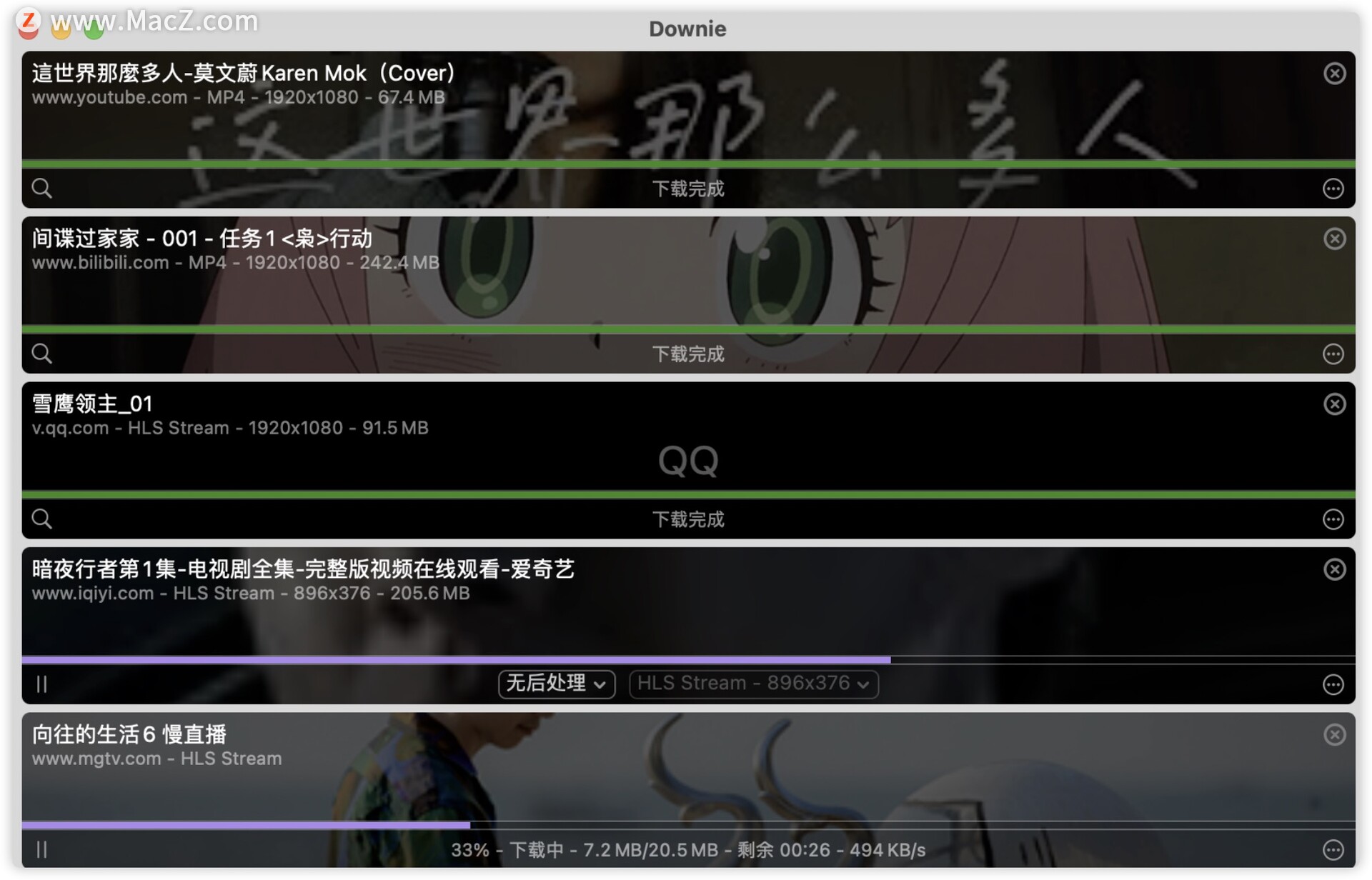Click the 暗夜行者第1集 purple progress bar
The image size is (1372, 880).
pos(688,660)
